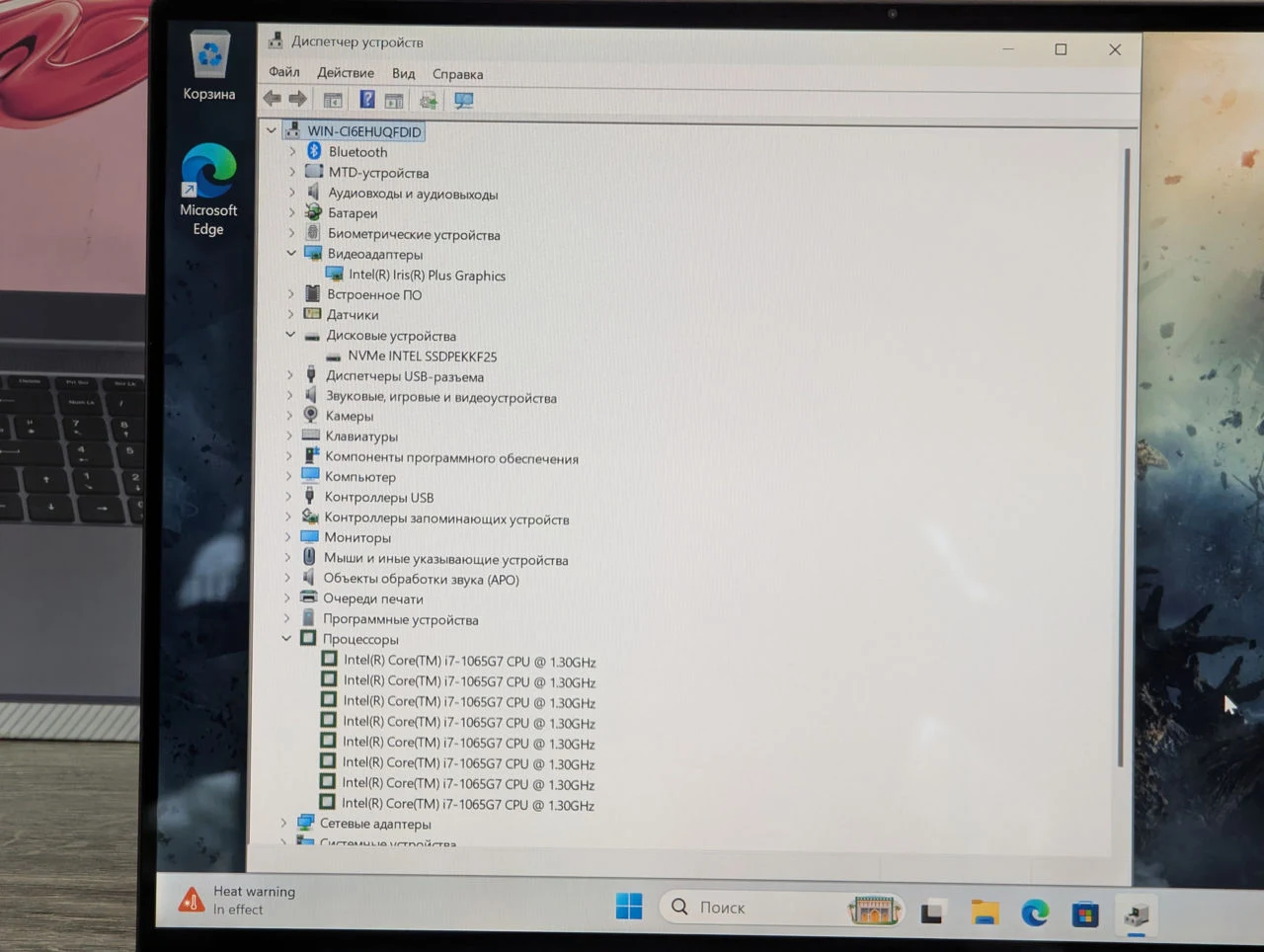The image size is (1264, 952).
Task: Click the Task View taskbar icon
Action: pyautogui.click(x=932, y=912)
